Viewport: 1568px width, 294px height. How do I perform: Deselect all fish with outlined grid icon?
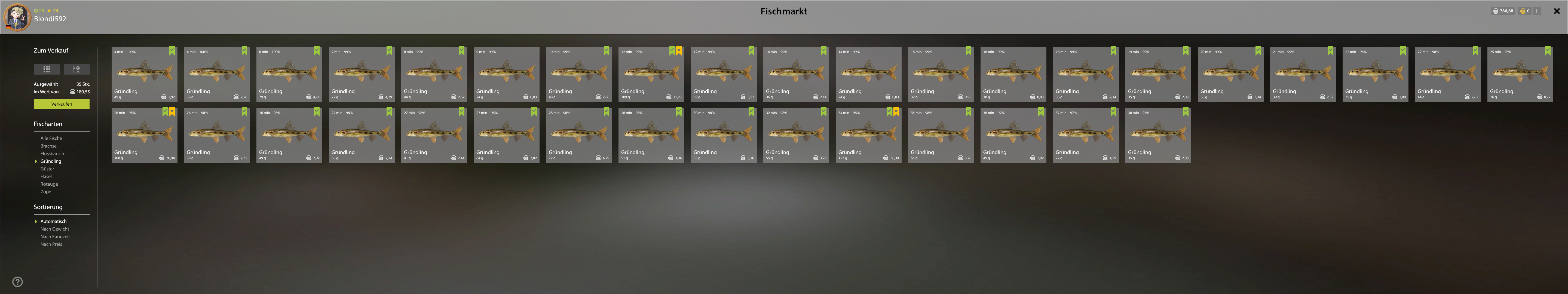77,69
